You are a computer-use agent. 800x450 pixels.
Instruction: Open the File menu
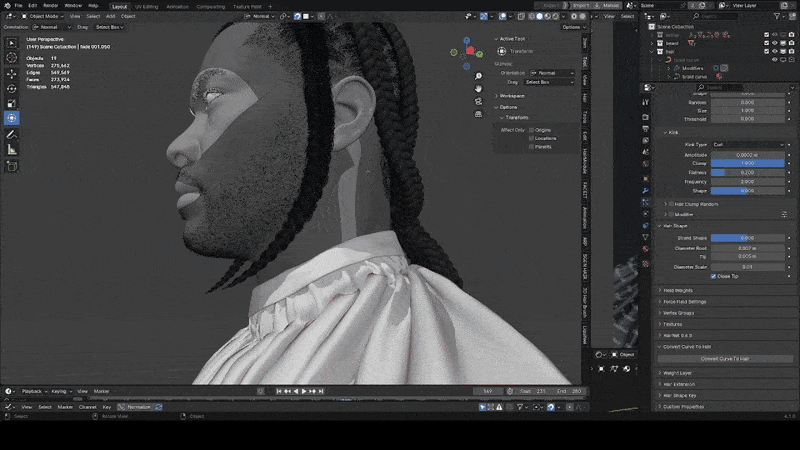click(18, 6)
